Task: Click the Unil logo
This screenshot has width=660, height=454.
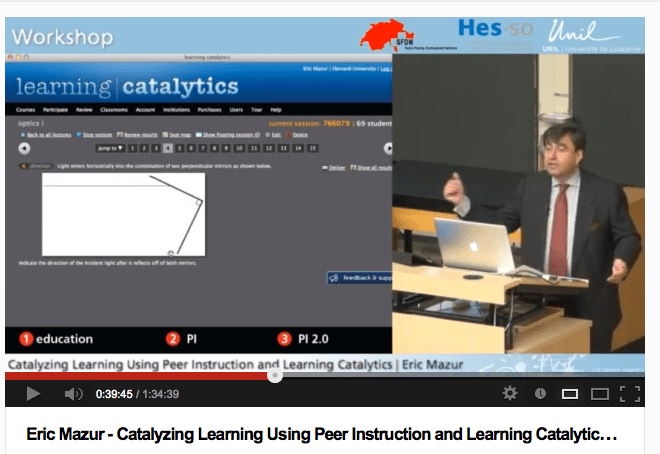Action: (591, 36)
